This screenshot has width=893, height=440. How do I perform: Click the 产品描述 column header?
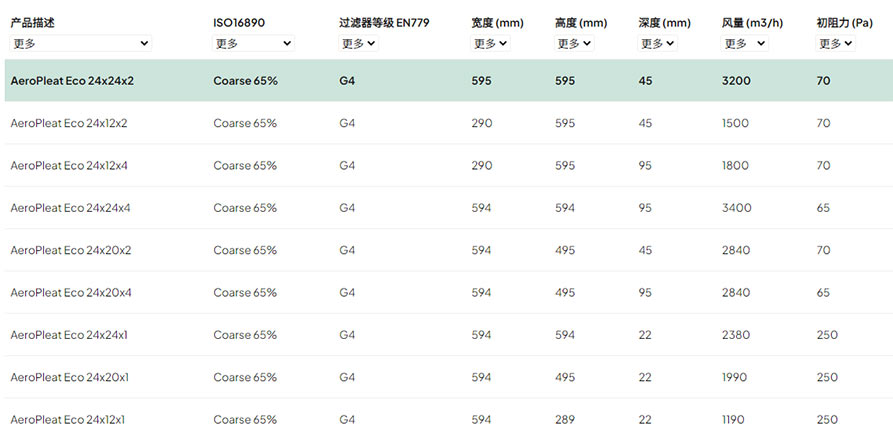pos(32,23)
